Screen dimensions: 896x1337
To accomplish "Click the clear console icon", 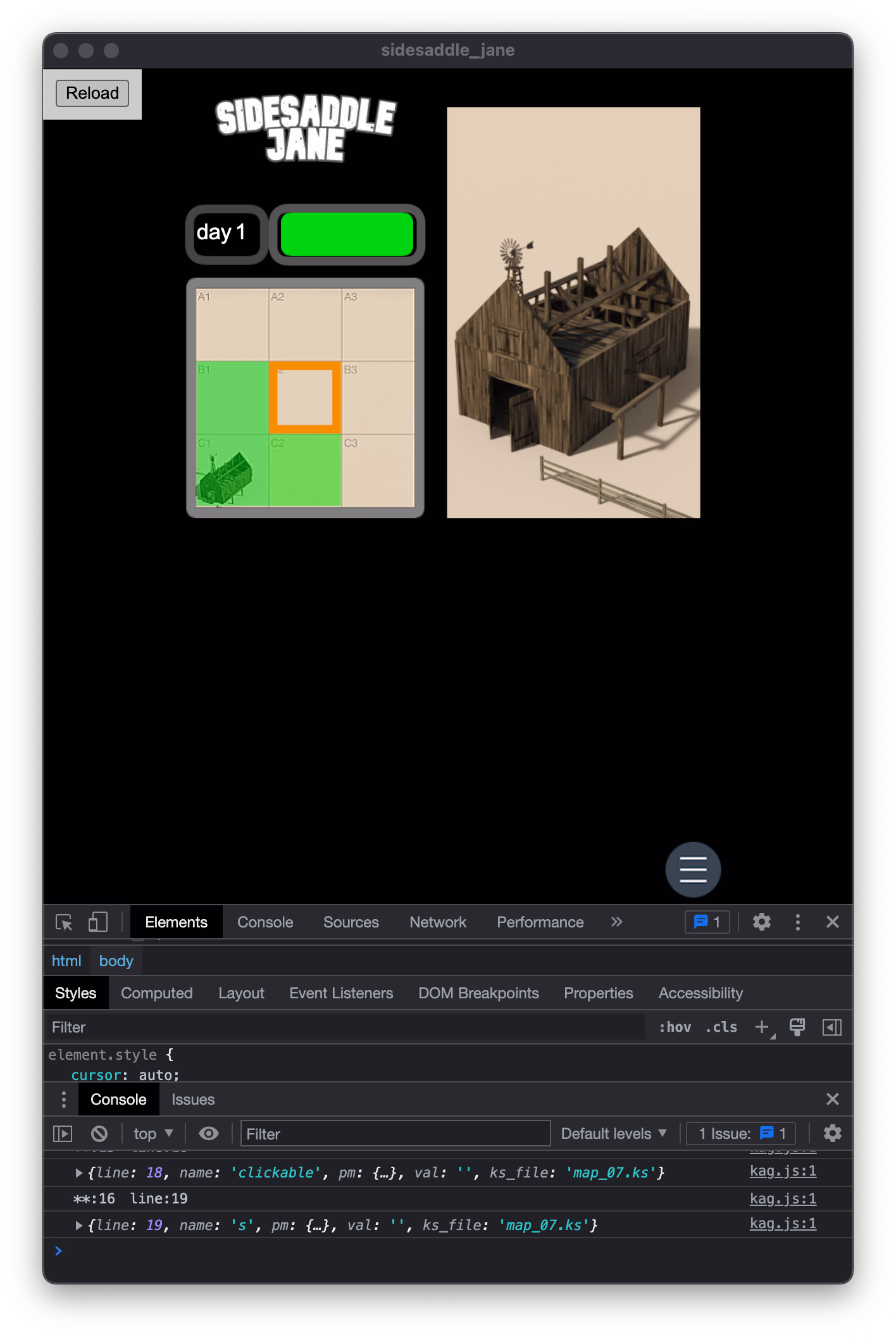I will point(99,1133).
